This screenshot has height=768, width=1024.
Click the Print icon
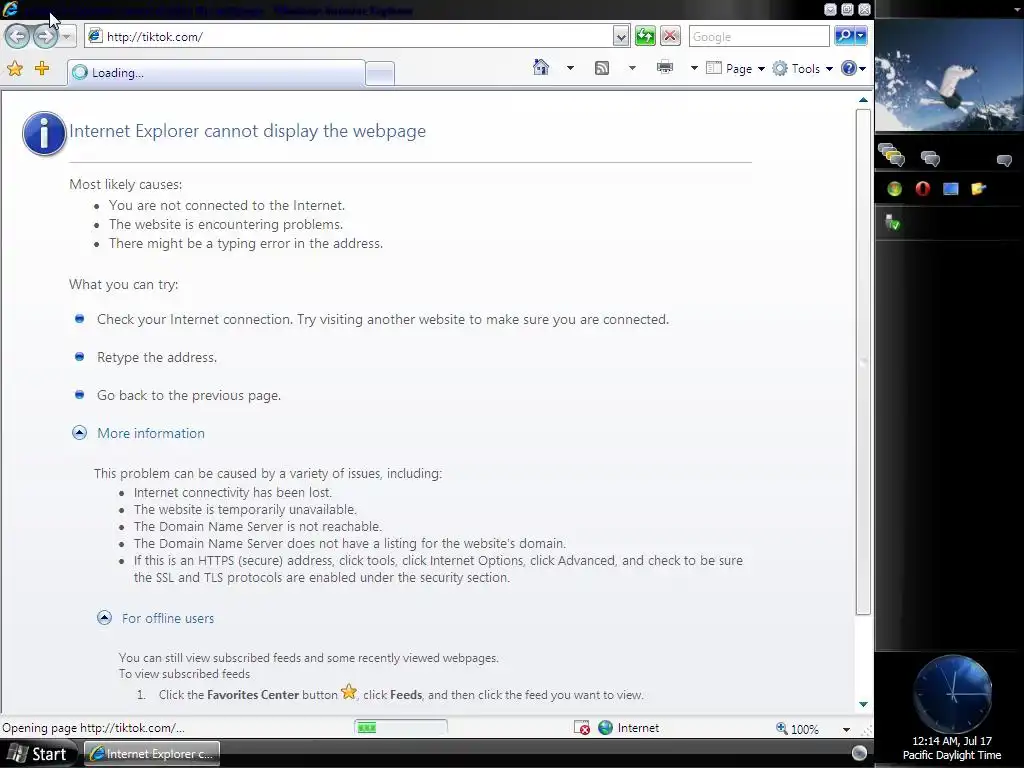tap(665, 67)
